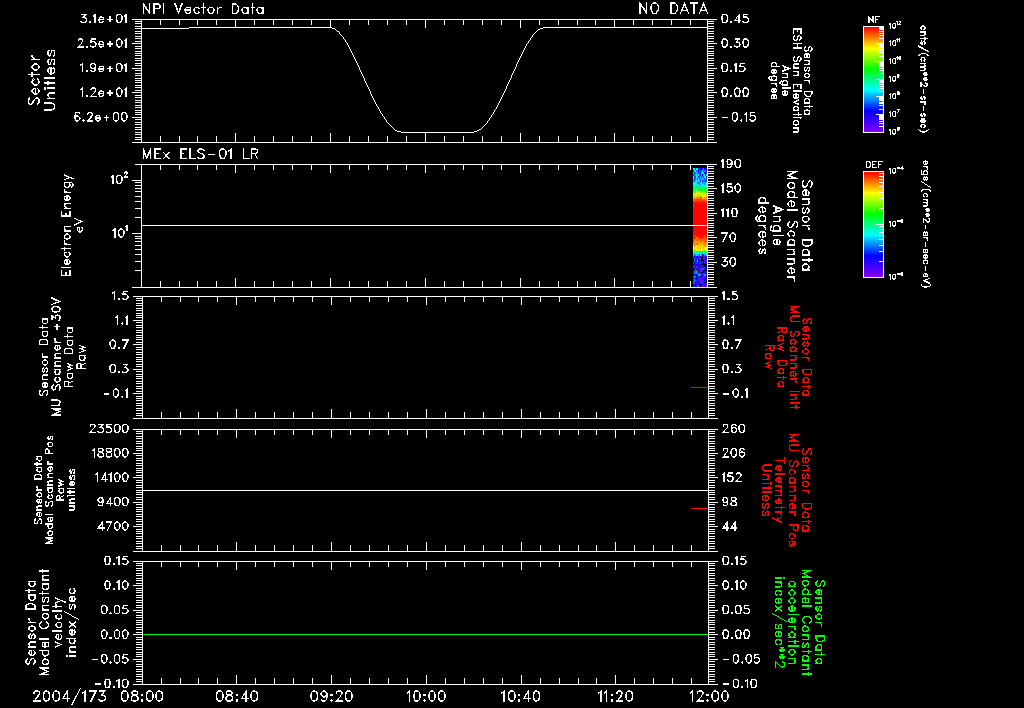Click the '0.45' sun elevation tick value

coord(735,18)
